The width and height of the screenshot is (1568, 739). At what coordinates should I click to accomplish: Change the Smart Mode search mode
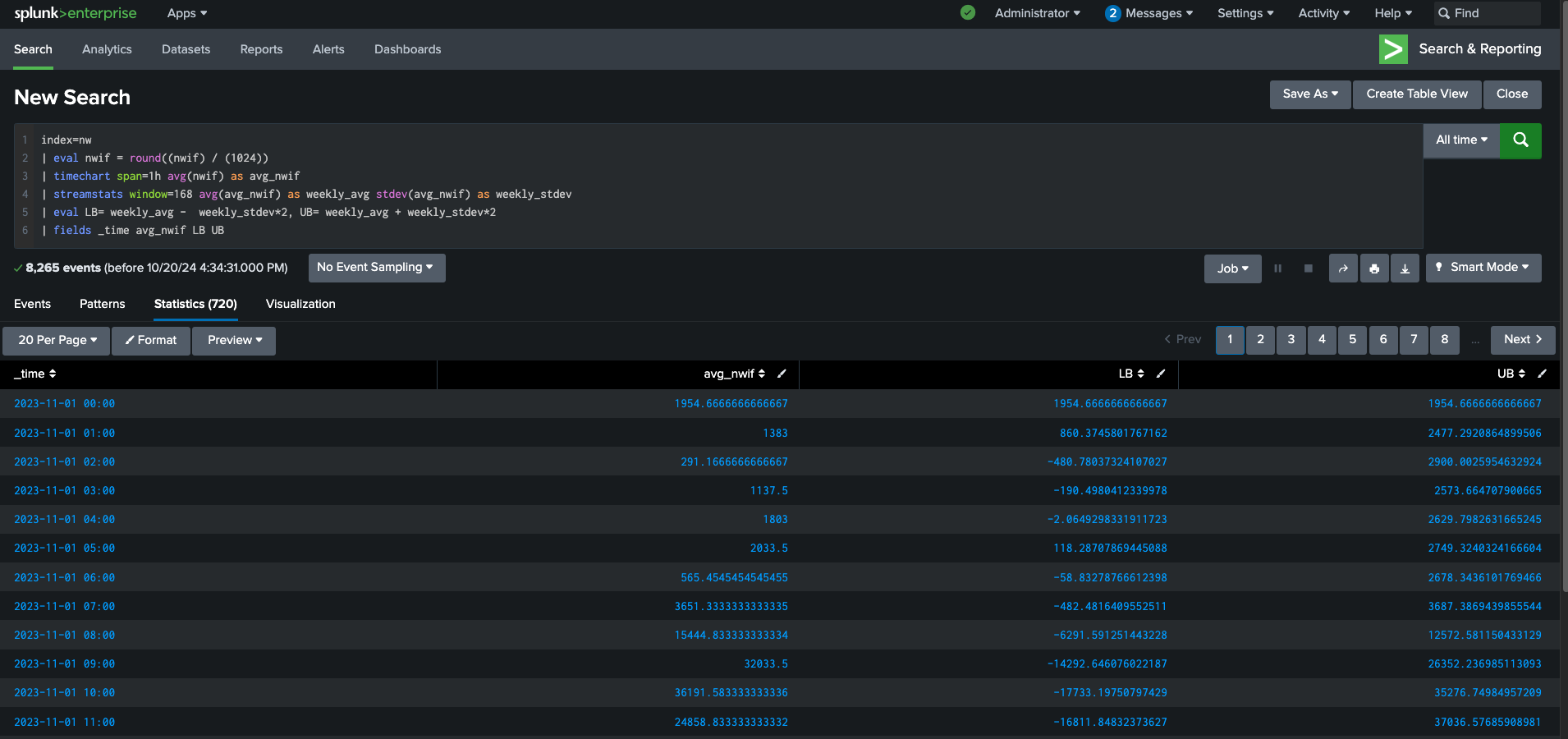1483,268
